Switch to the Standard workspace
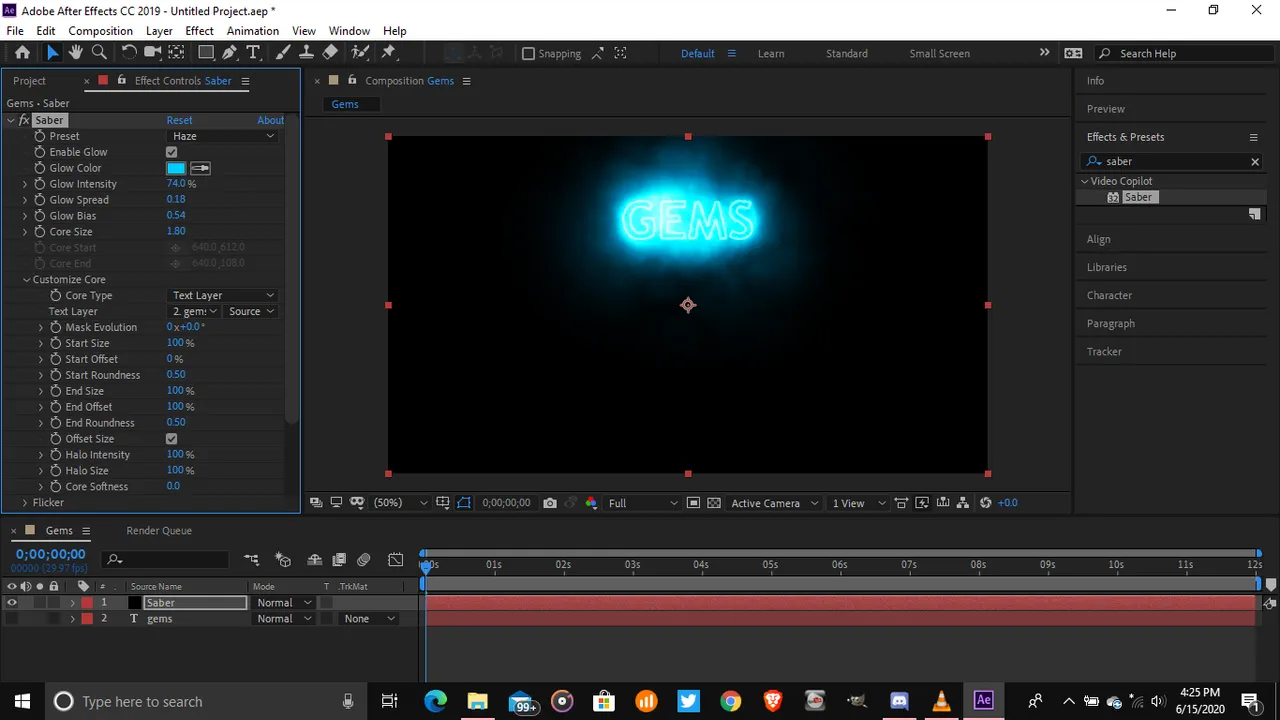Image resolution: width=1280 pixels, height=720 pixels. click(x=847, y=53)
